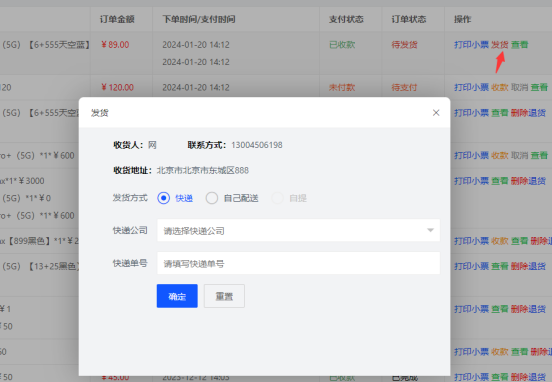
Task: Click the 下单时间/支付时间 column header
Action: 199,19
